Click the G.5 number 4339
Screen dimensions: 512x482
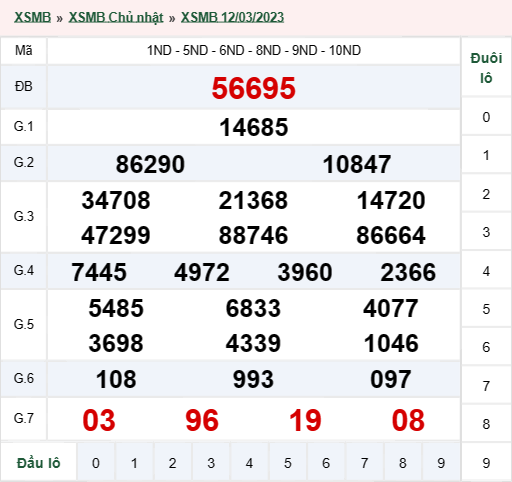253,343
